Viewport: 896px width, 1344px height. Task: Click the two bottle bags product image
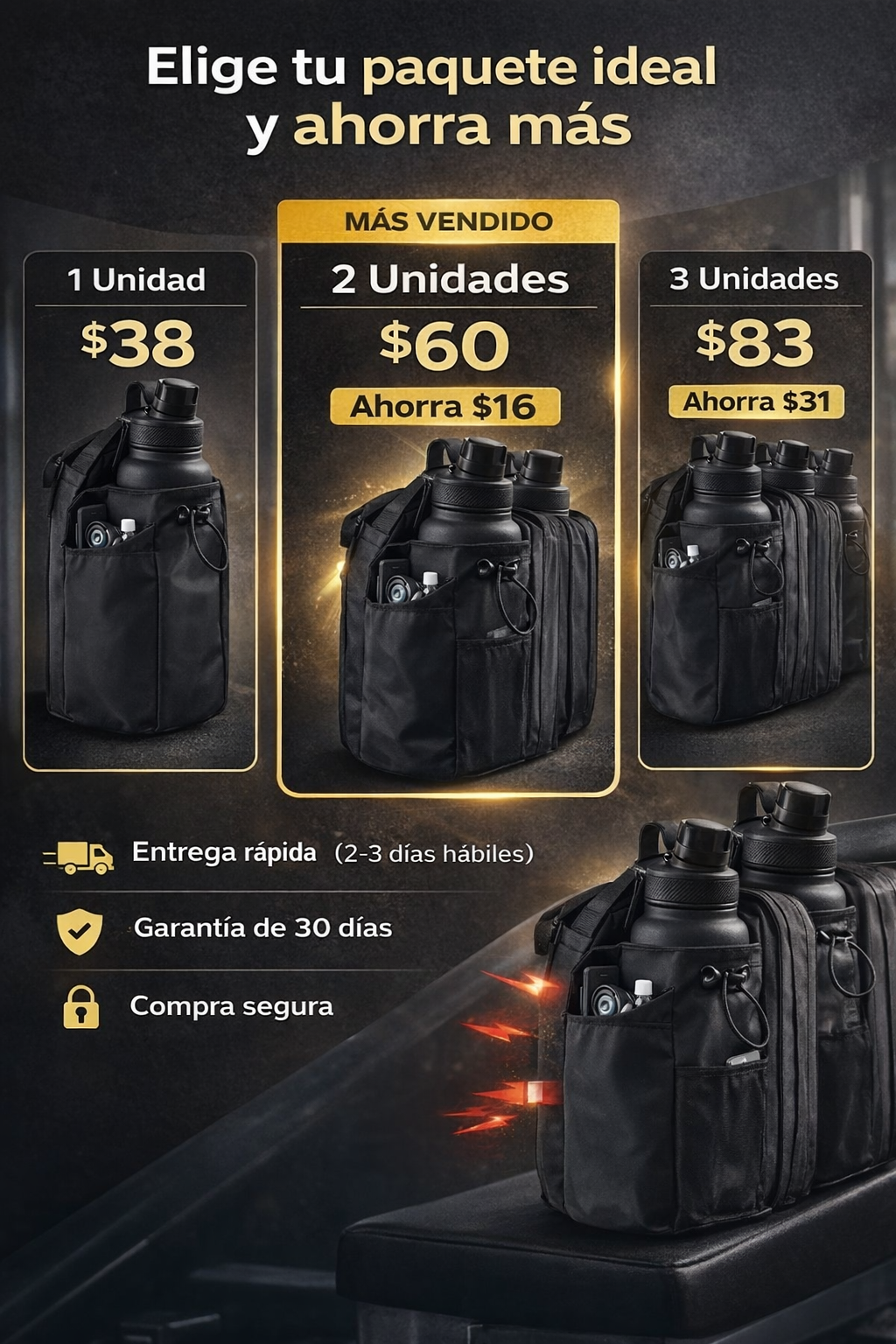click(468, 605)
